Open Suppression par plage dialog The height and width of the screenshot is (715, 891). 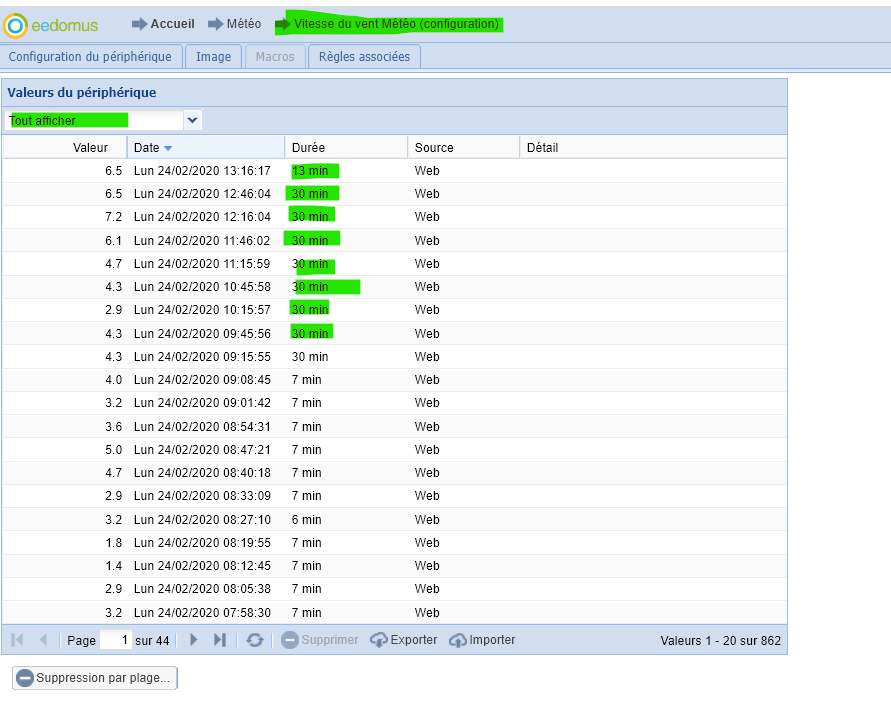pyautogui.click(x=95, y=678)
